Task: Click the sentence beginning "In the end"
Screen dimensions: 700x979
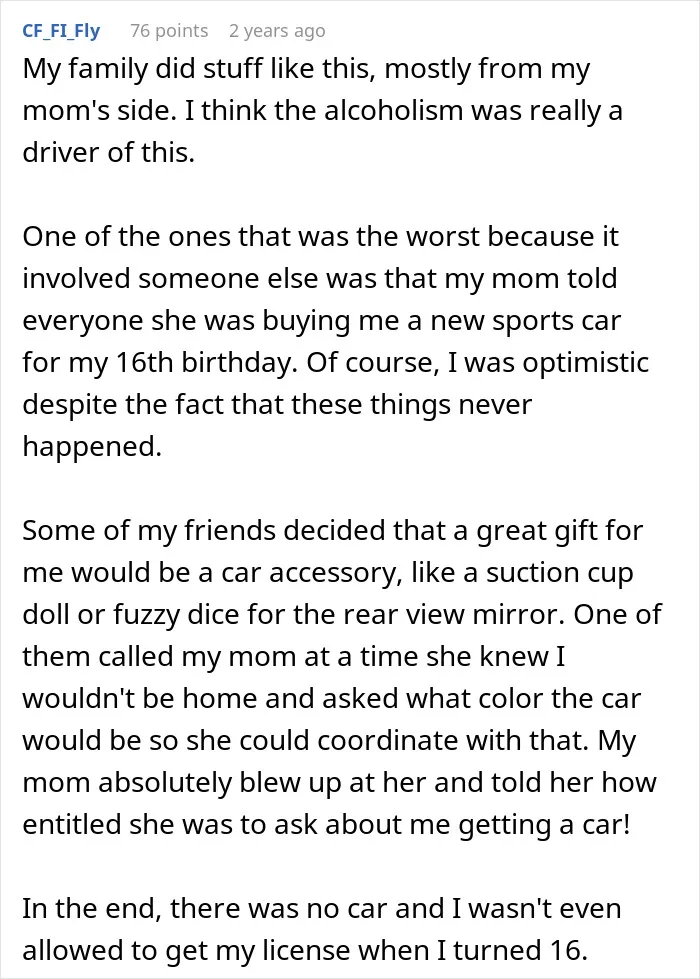Action: coord(322,929)
